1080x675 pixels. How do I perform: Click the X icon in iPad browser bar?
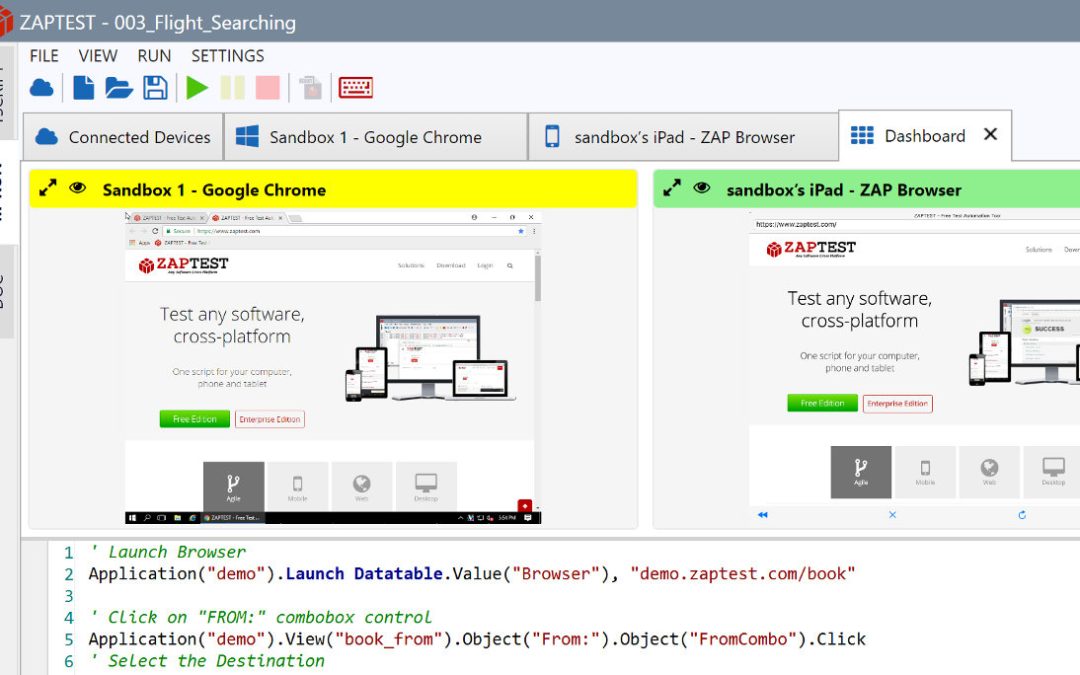893,515
